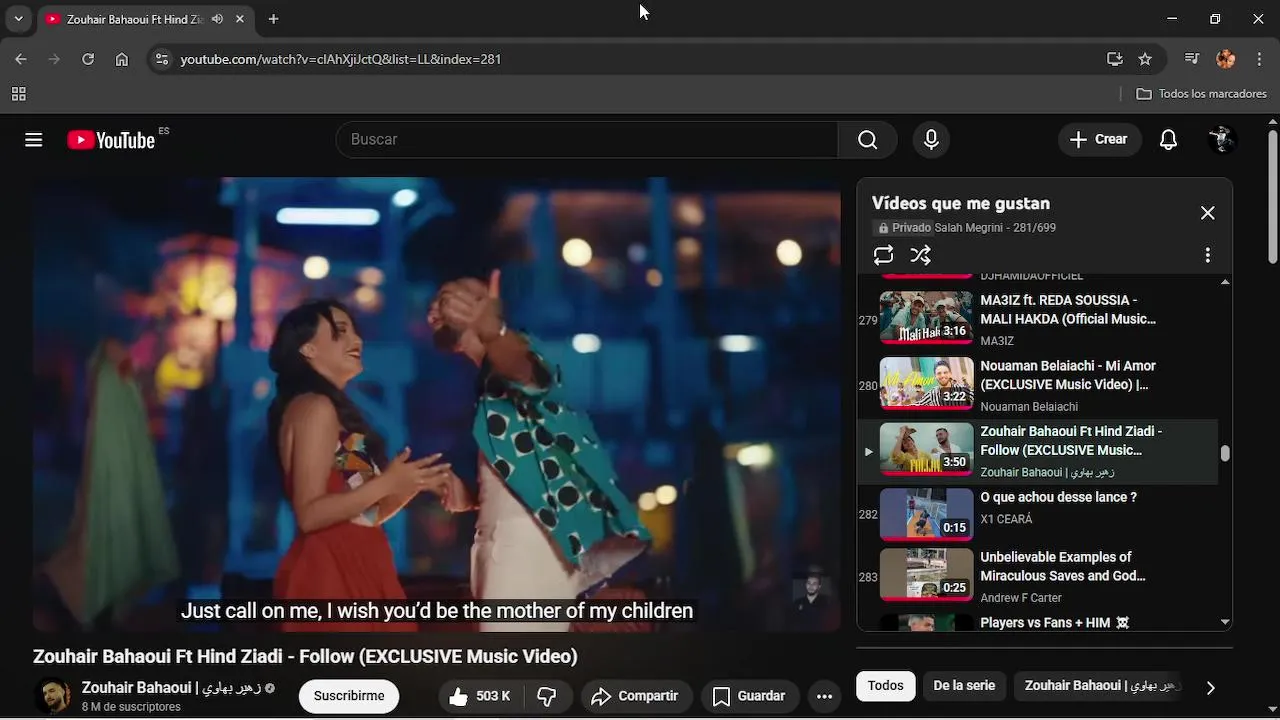Screen dimensions: 1280x720
Task: Open more actions ellipsis under video
Action: click(x=824, y=696)
